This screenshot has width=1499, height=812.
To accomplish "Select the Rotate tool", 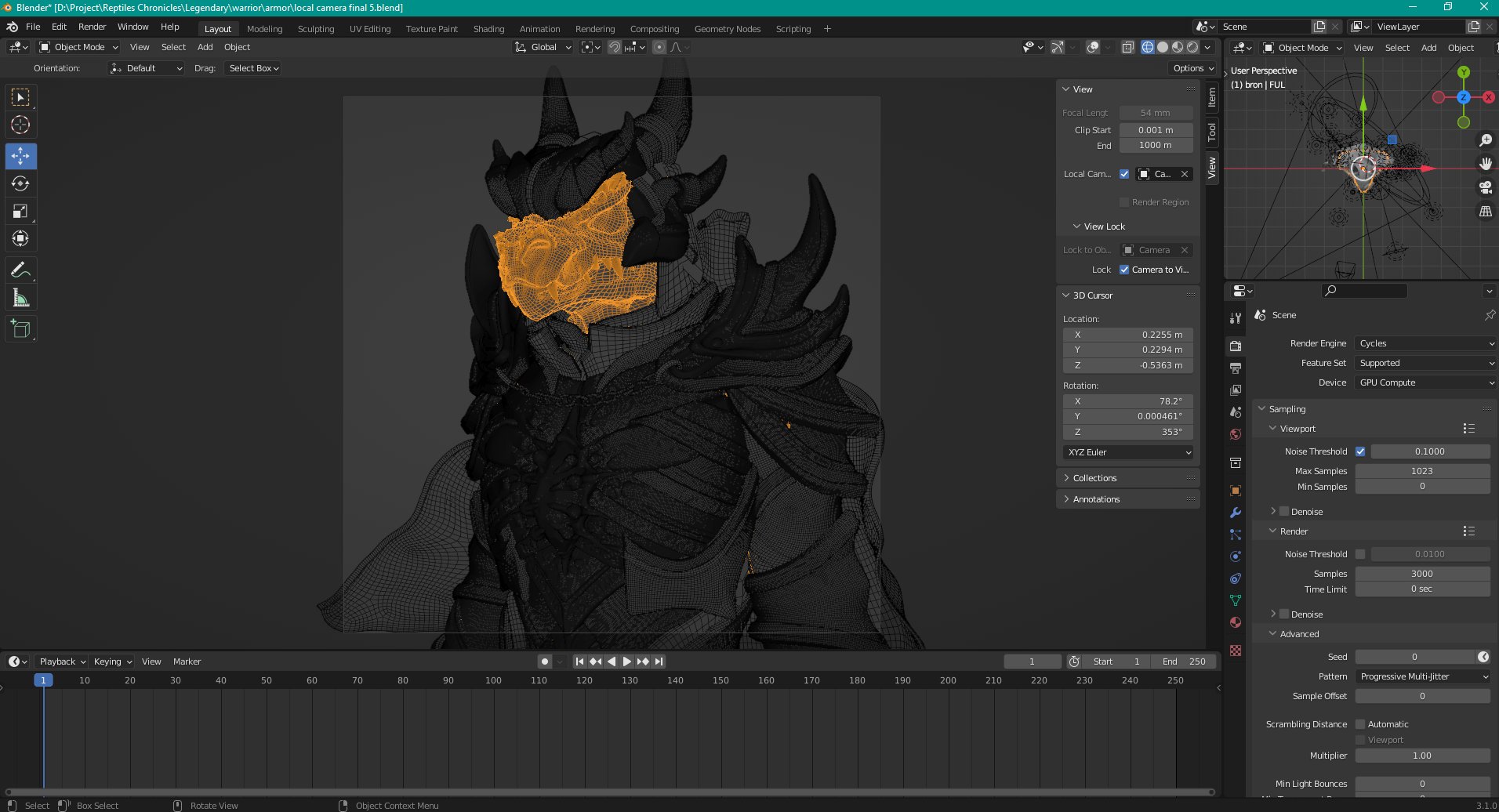I will click(x=20, y=183).
